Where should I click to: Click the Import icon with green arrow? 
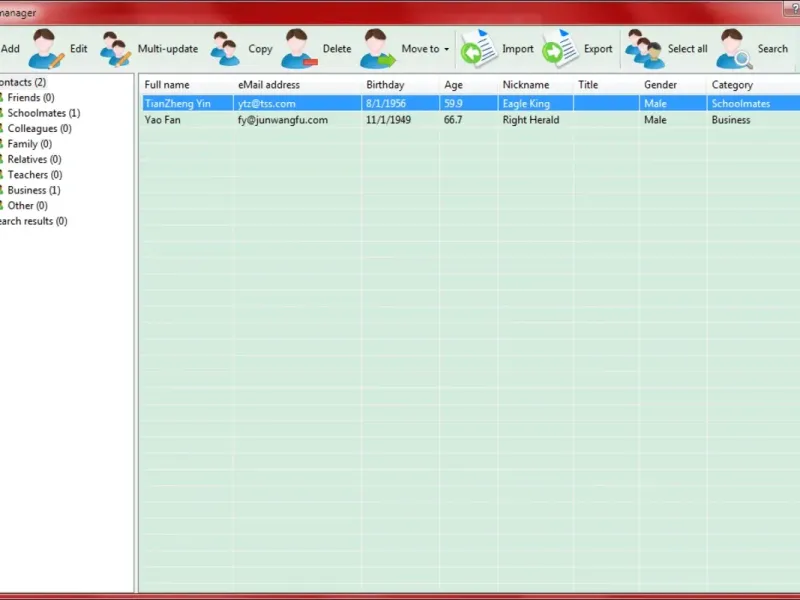[x=479, y=49]
